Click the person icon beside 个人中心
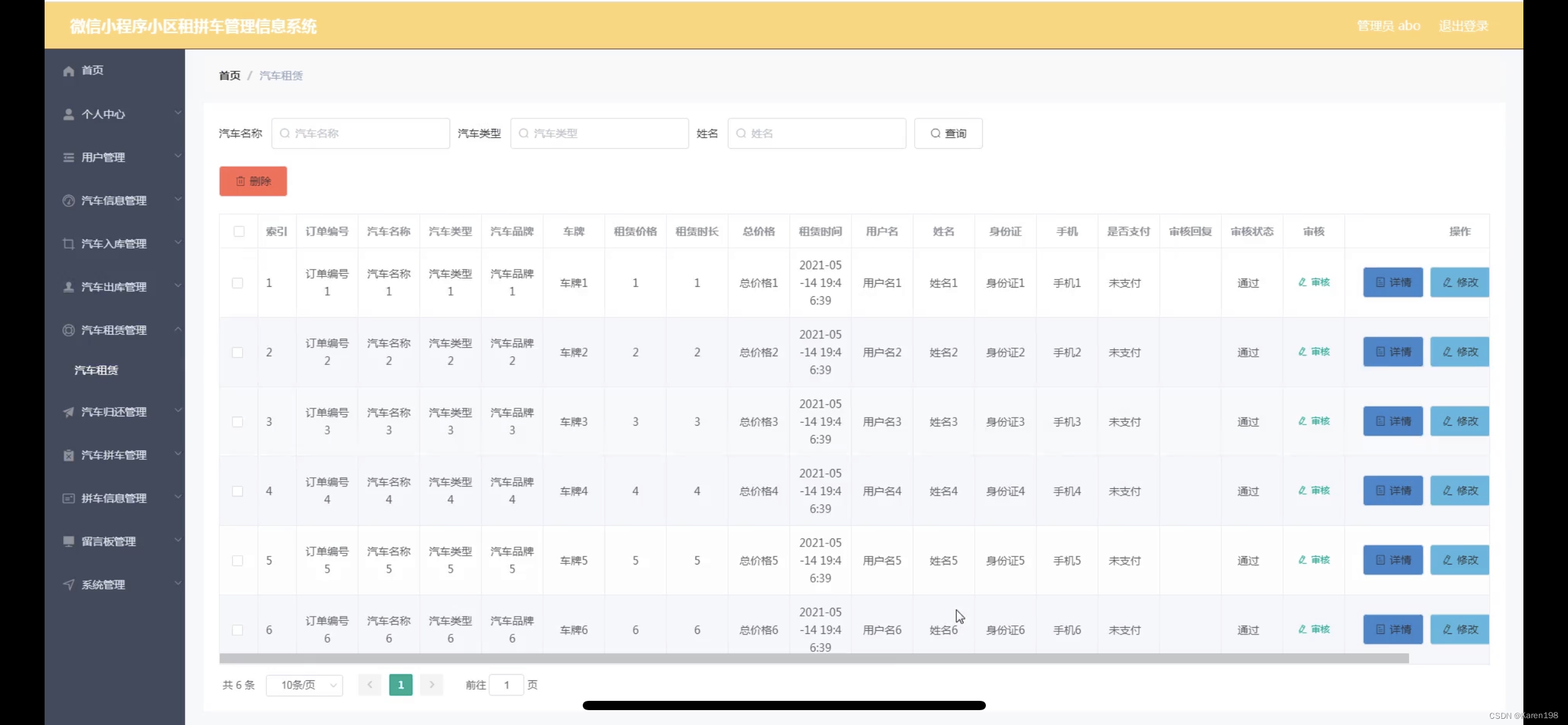Image resolution: width=1568 pixels, height=725 pixels. [69, 114]
